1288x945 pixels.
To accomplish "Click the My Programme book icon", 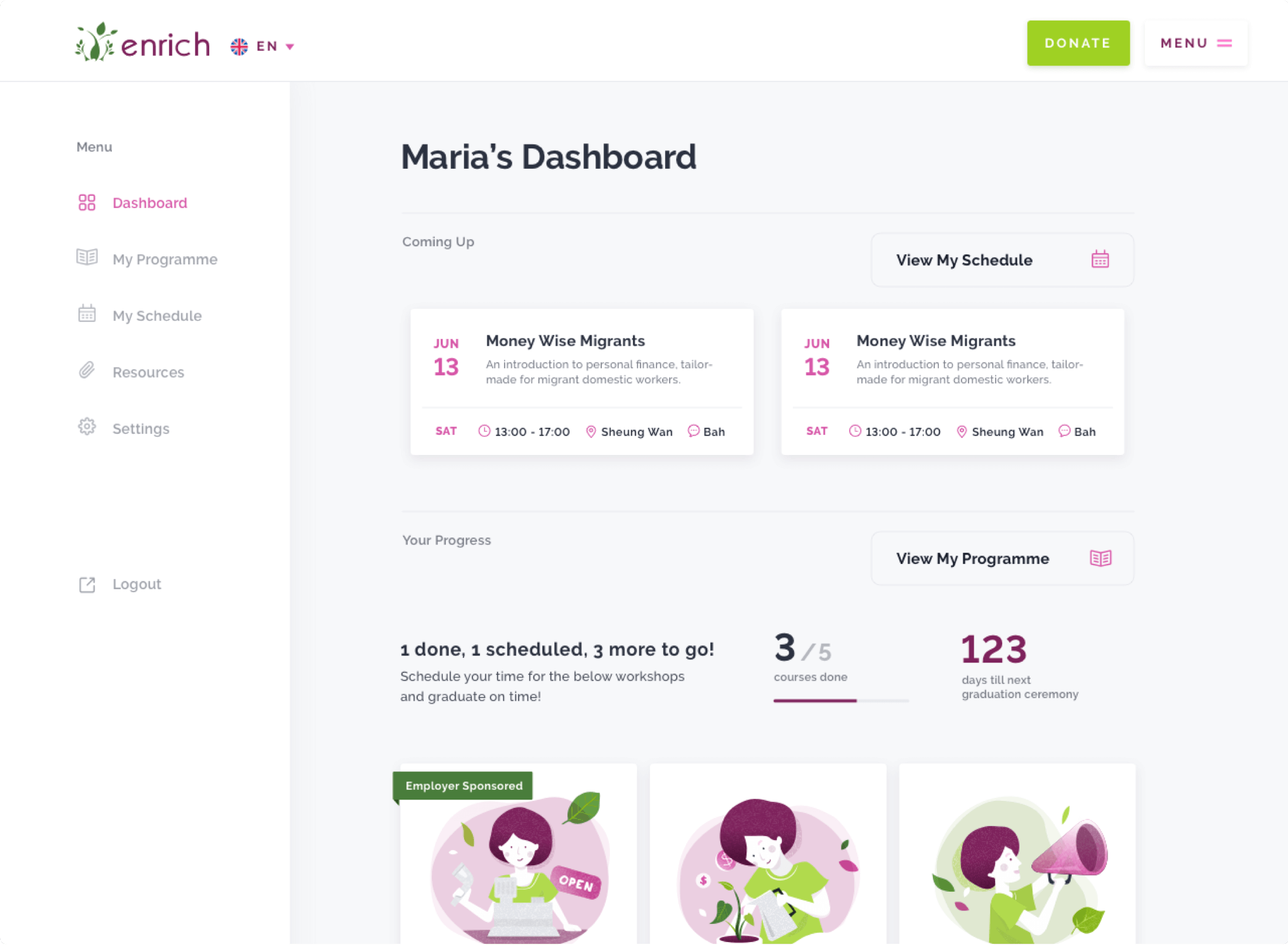I will (87, 257).
